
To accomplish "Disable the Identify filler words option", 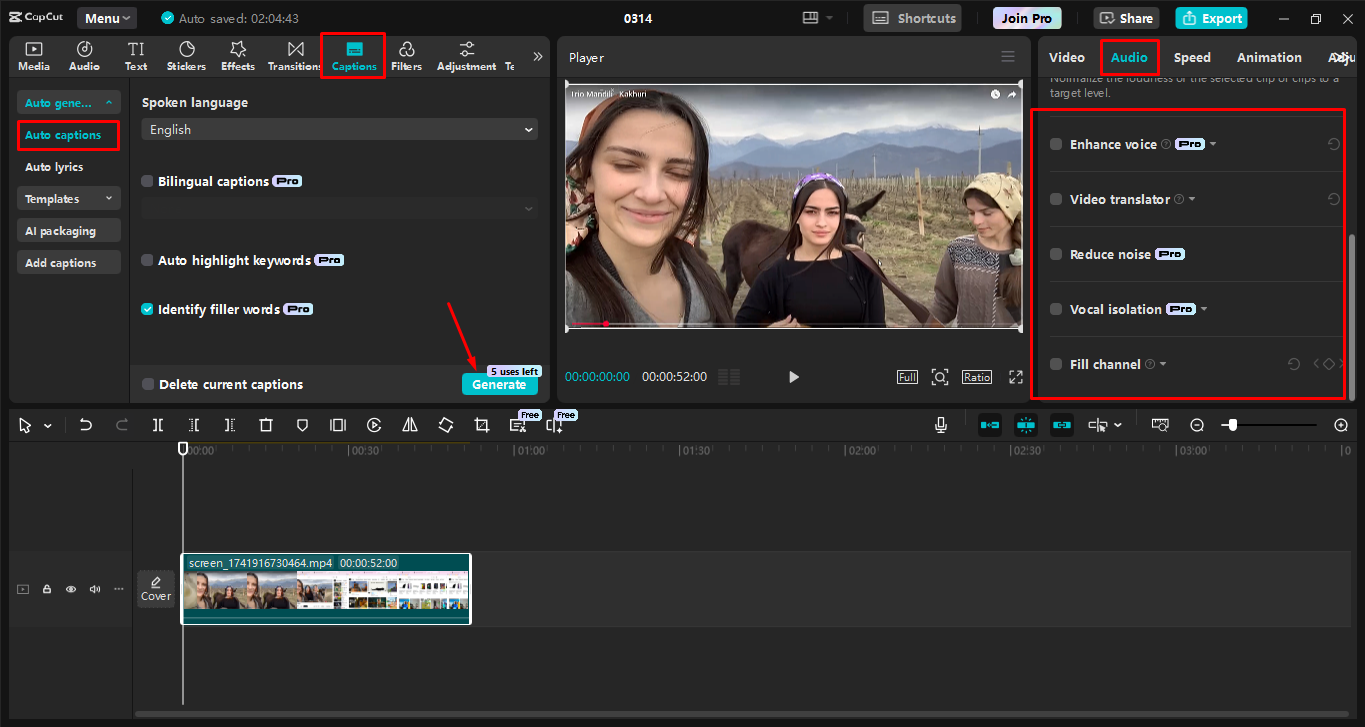I will click(x=148, y=309).
